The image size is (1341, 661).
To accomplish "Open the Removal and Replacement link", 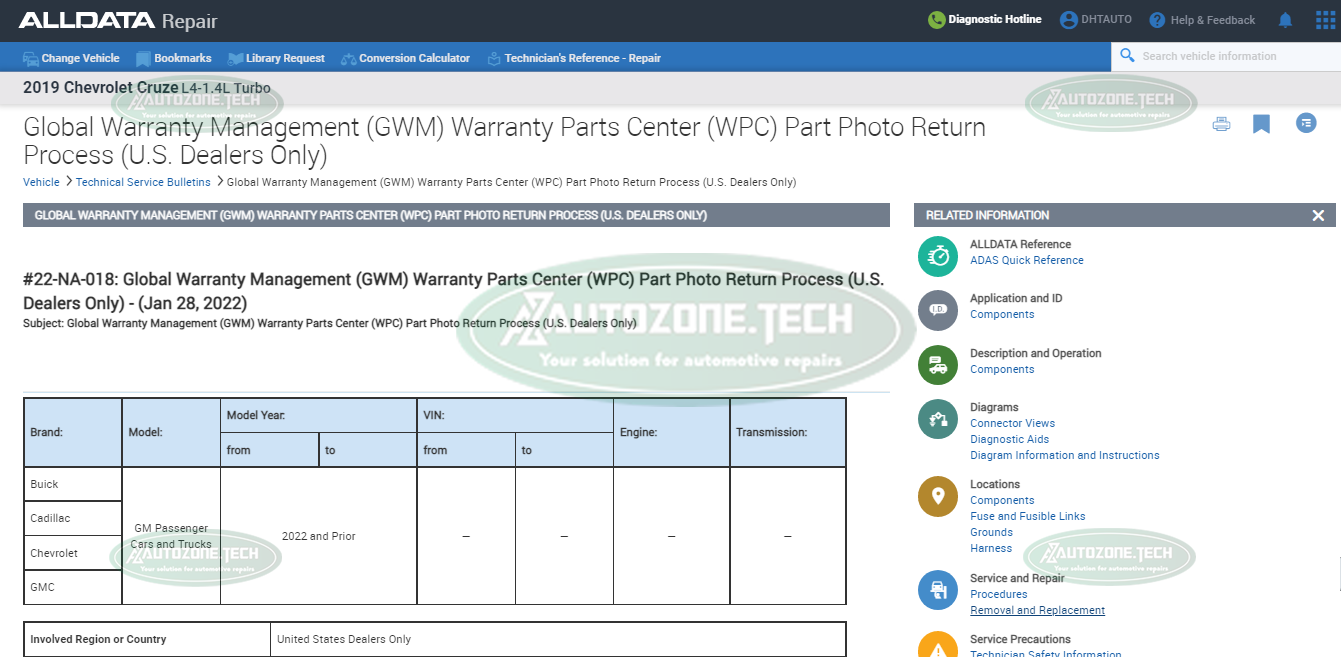I will coord(1037,610).
